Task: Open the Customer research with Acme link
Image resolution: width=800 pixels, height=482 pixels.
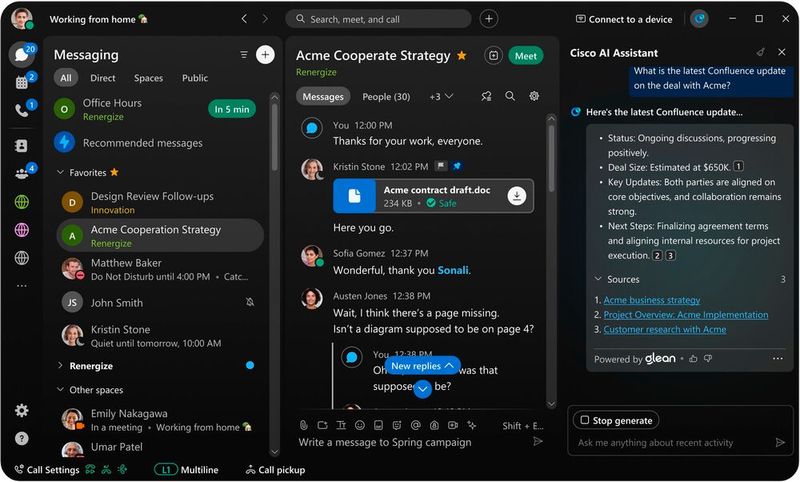Action: click(x=665, y=329)
